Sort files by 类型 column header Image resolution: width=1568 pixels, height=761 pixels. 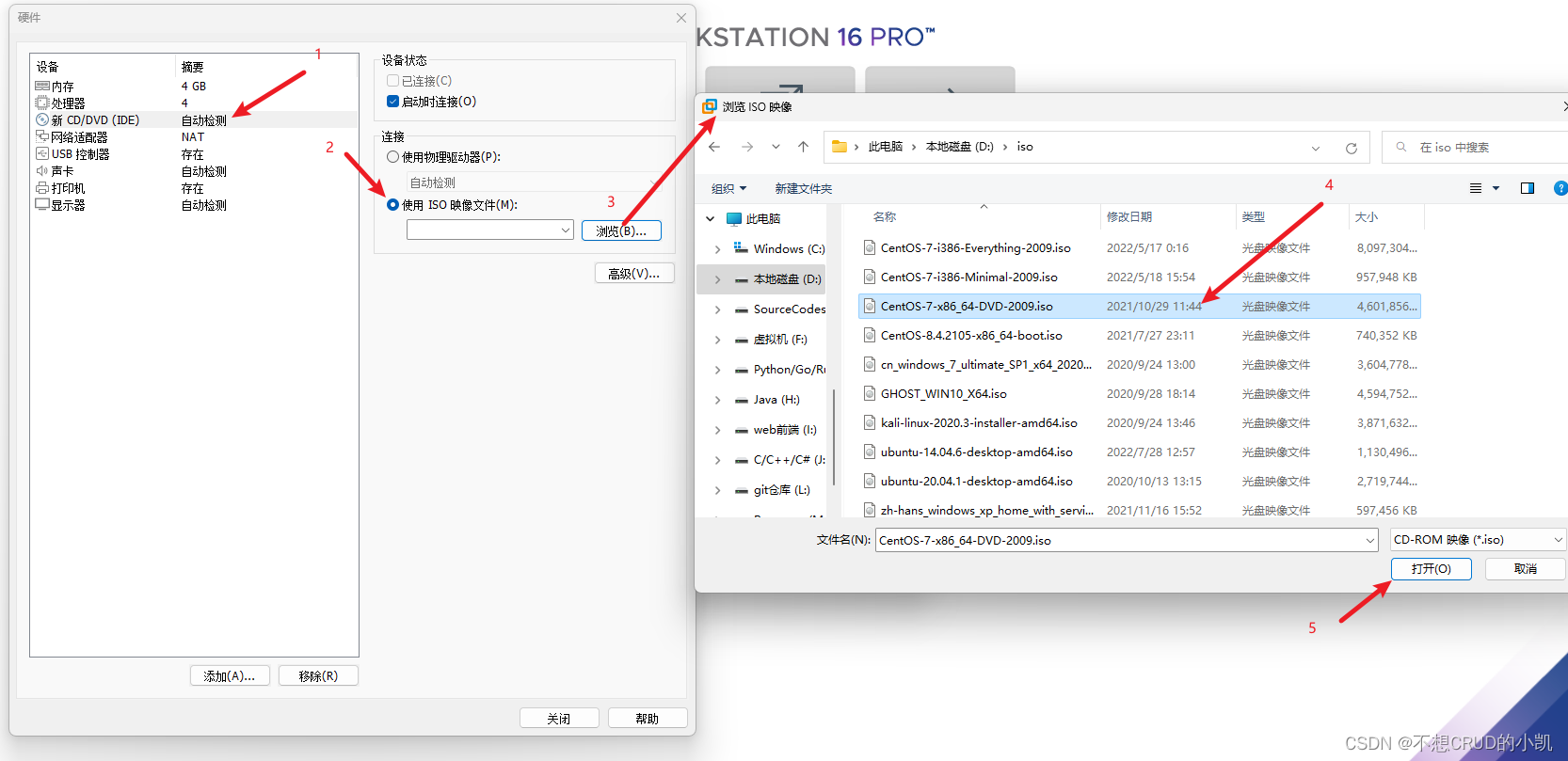click(x=1253, y=216)
